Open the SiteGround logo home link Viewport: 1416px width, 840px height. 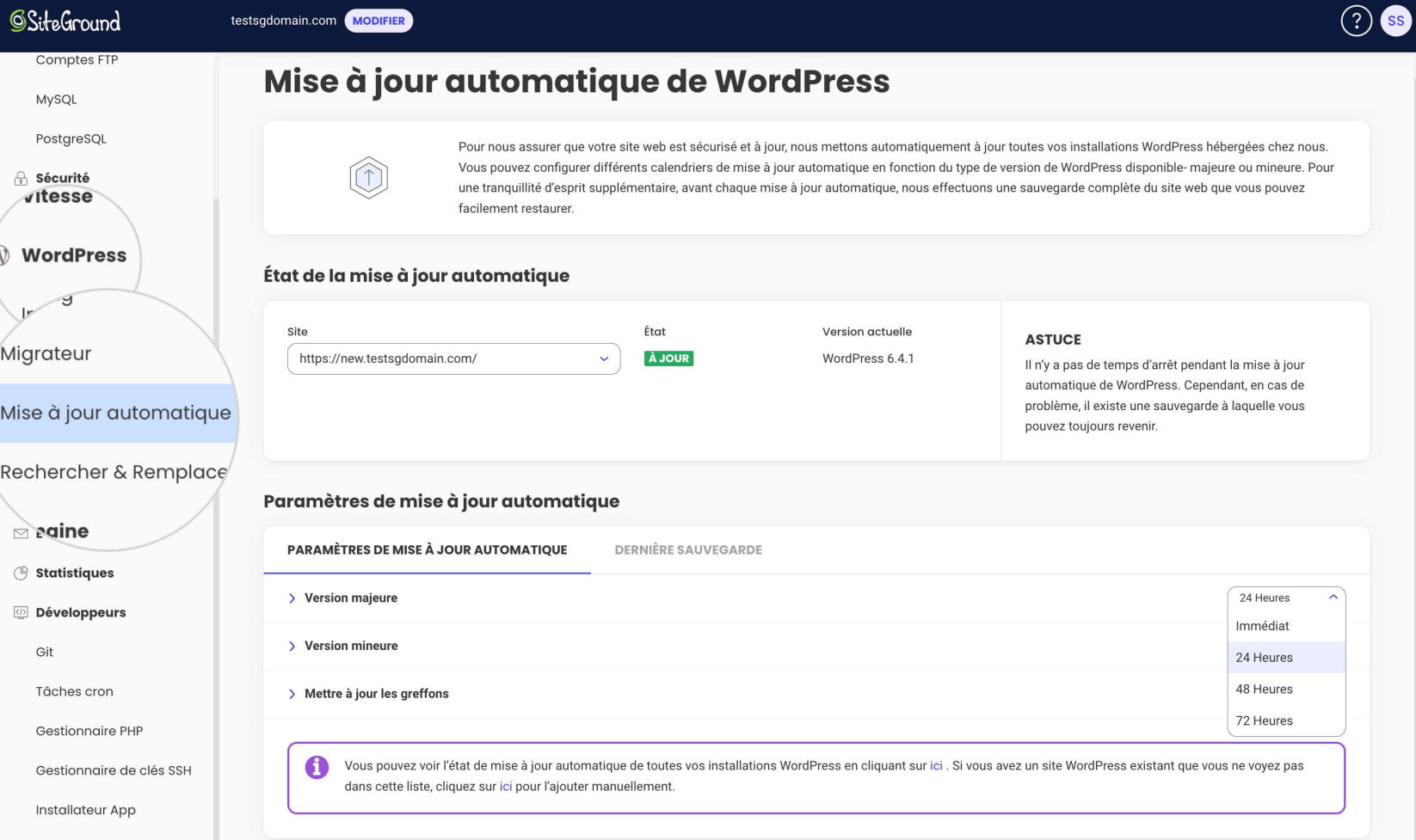[65, 21]
